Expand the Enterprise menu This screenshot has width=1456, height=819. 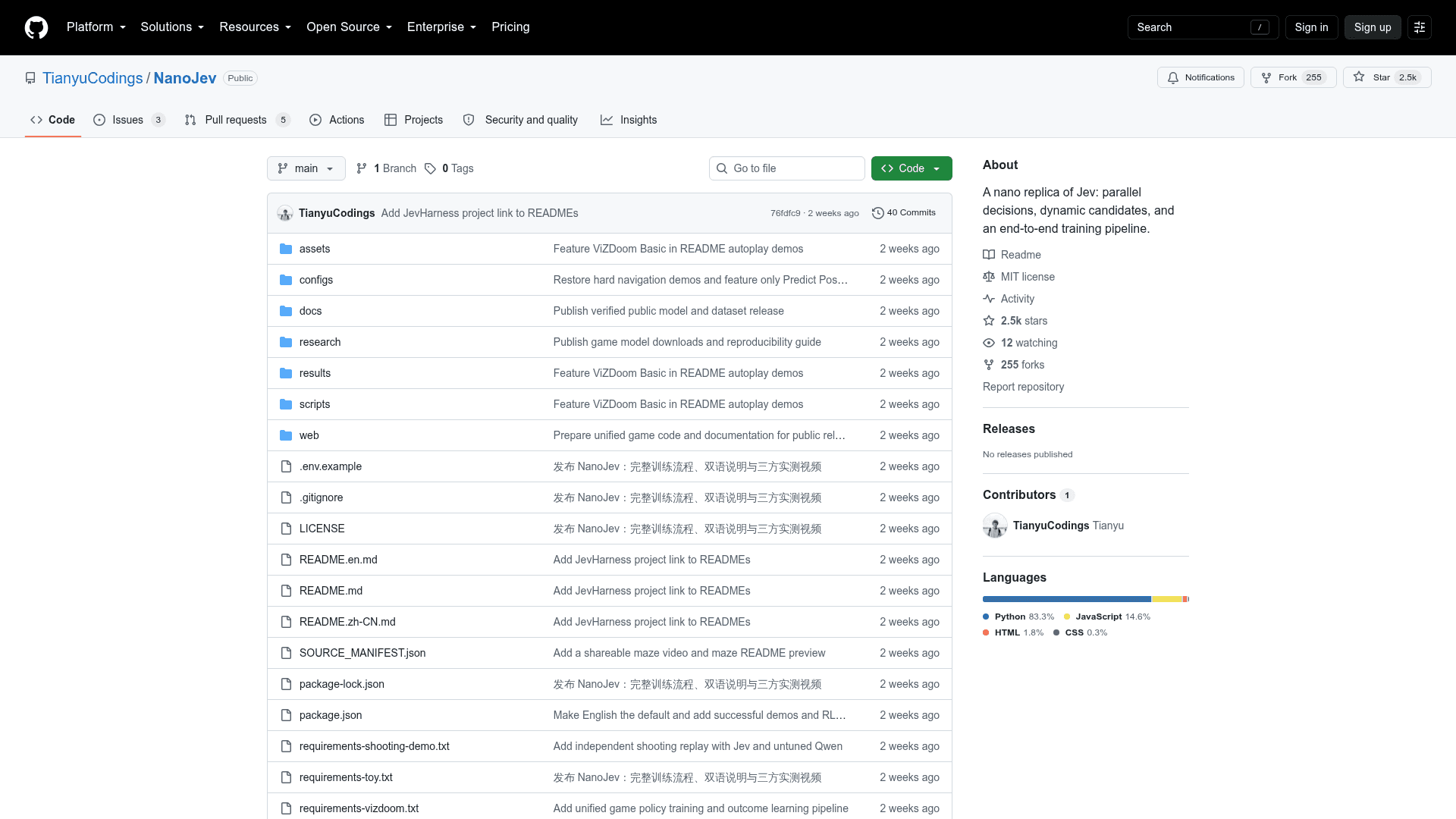(x=441, y=27)
